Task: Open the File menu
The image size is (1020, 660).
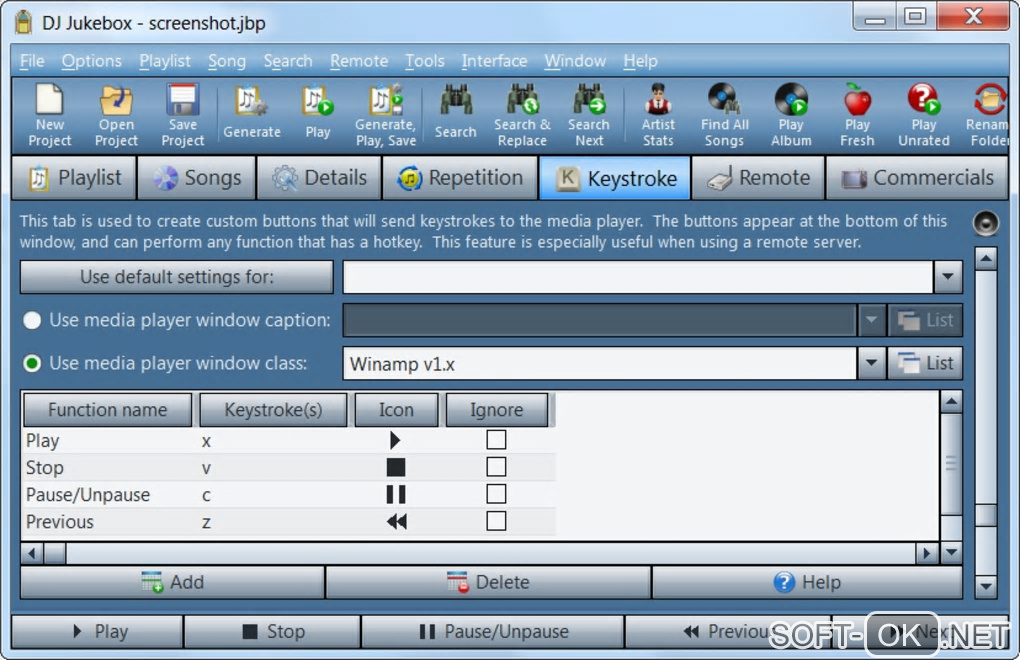Action: coord(32,60)
